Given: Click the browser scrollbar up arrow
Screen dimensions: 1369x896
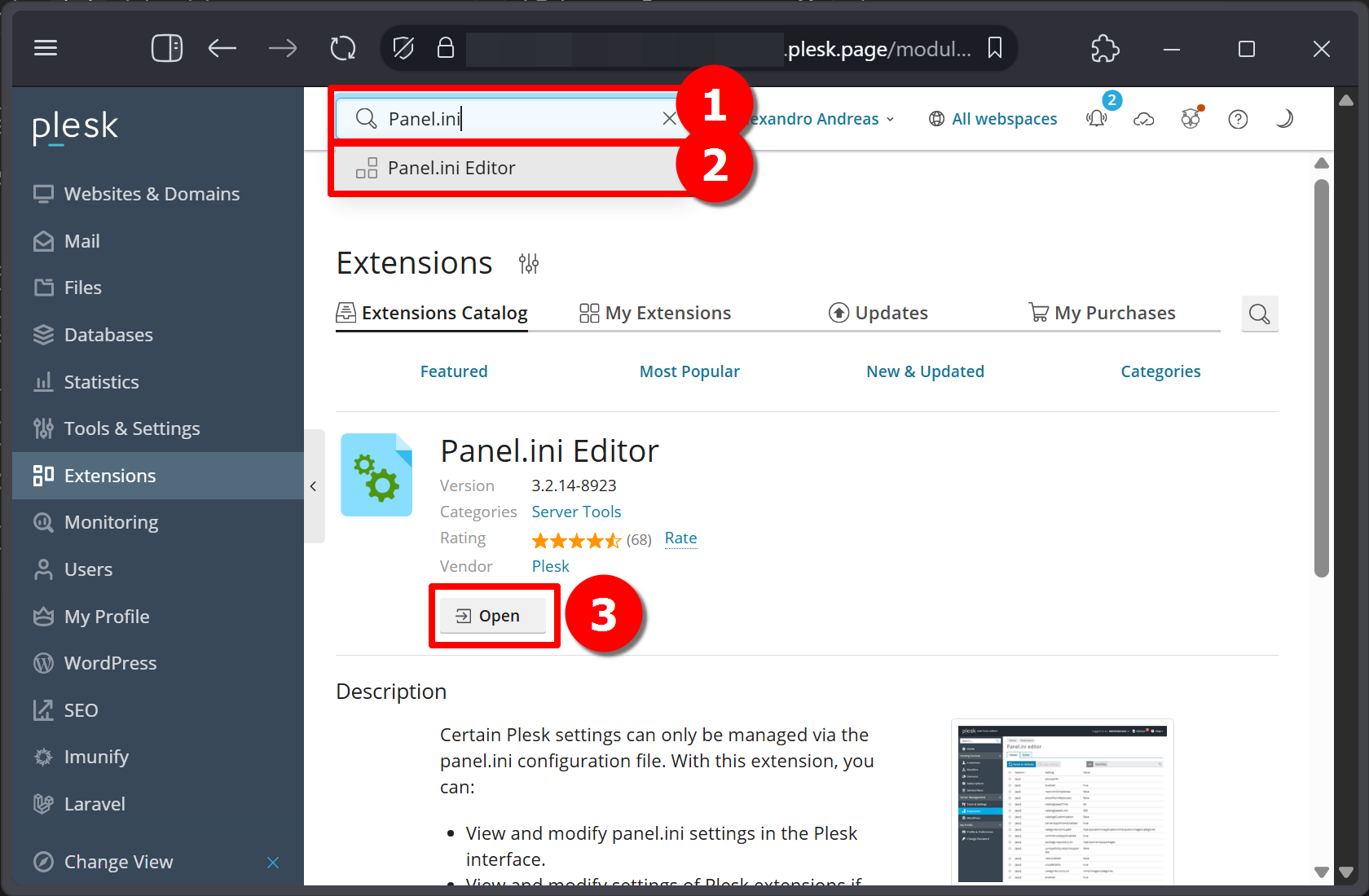Looking at the screenshot, I should click(x=1346, y=100).
